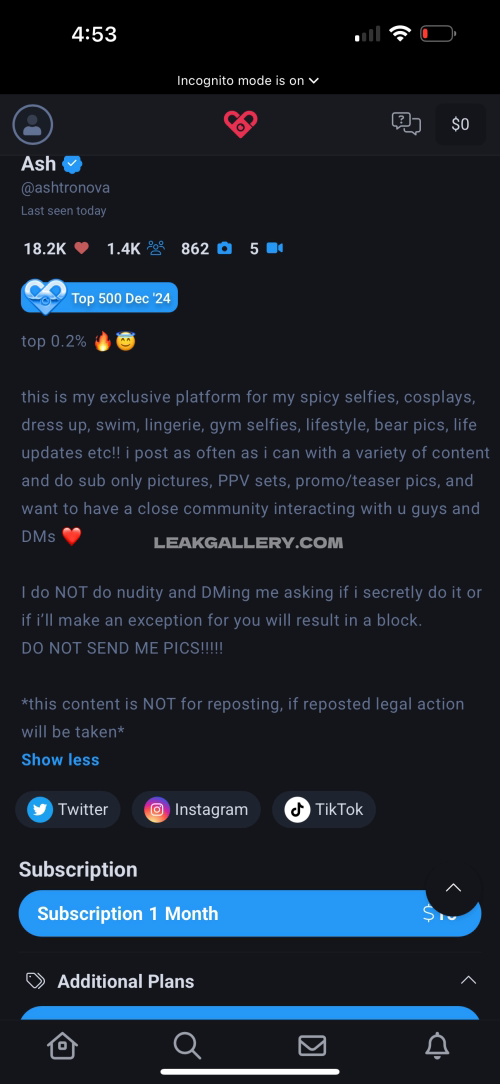
Task: Expand the Incognito mode dropdown chevron
Action: tap(314, 80)
